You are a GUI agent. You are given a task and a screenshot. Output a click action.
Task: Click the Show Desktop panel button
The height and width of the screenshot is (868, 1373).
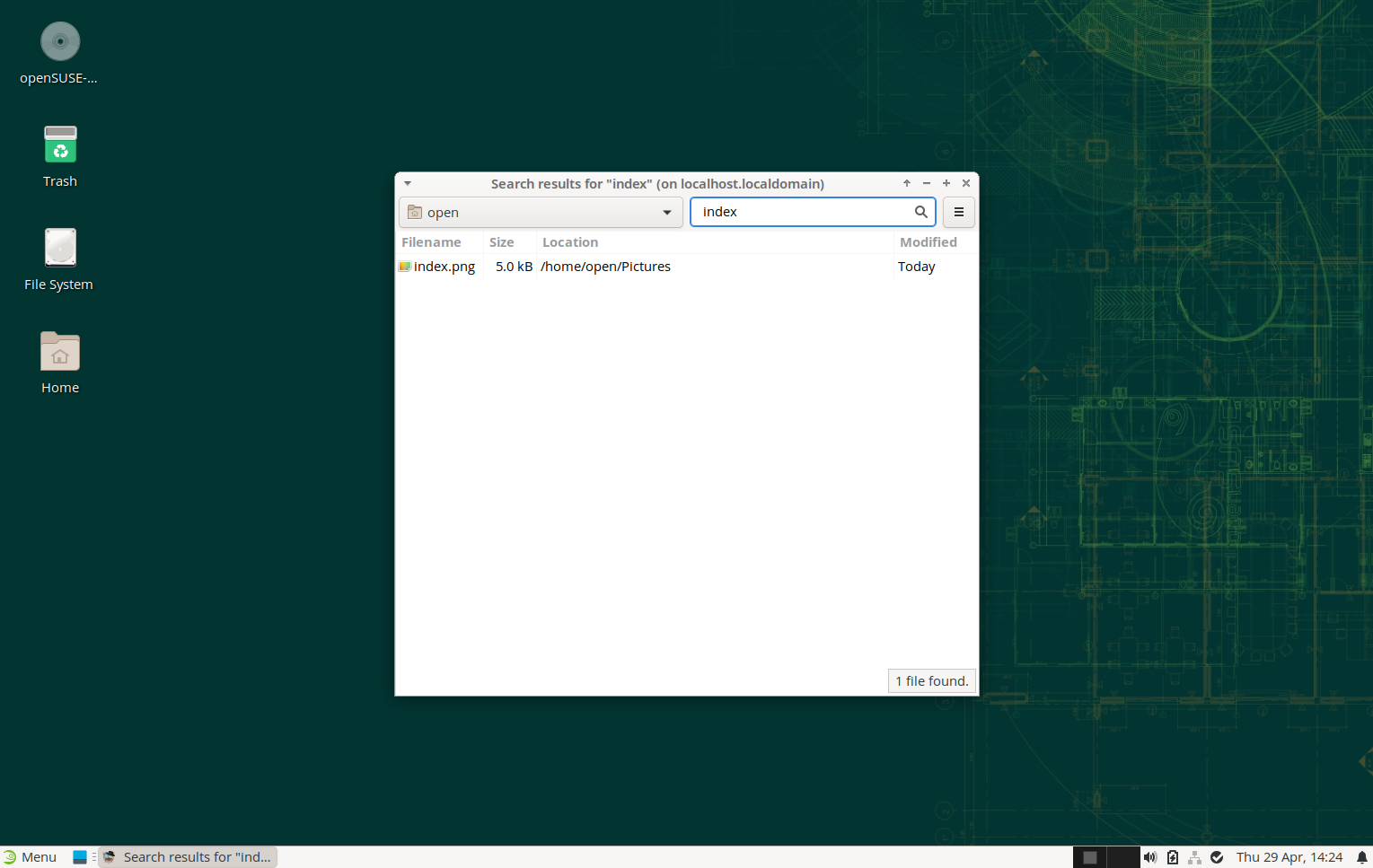click(80, 857)
